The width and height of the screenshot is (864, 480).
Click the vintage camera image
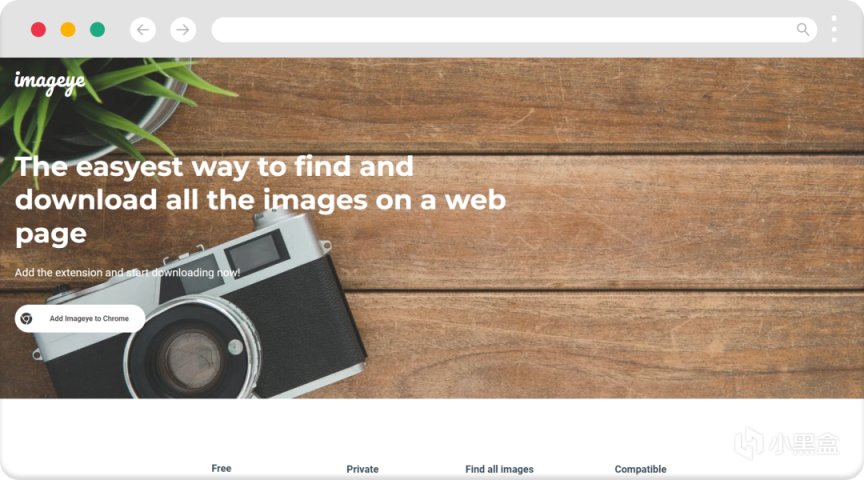coord(198,311)
